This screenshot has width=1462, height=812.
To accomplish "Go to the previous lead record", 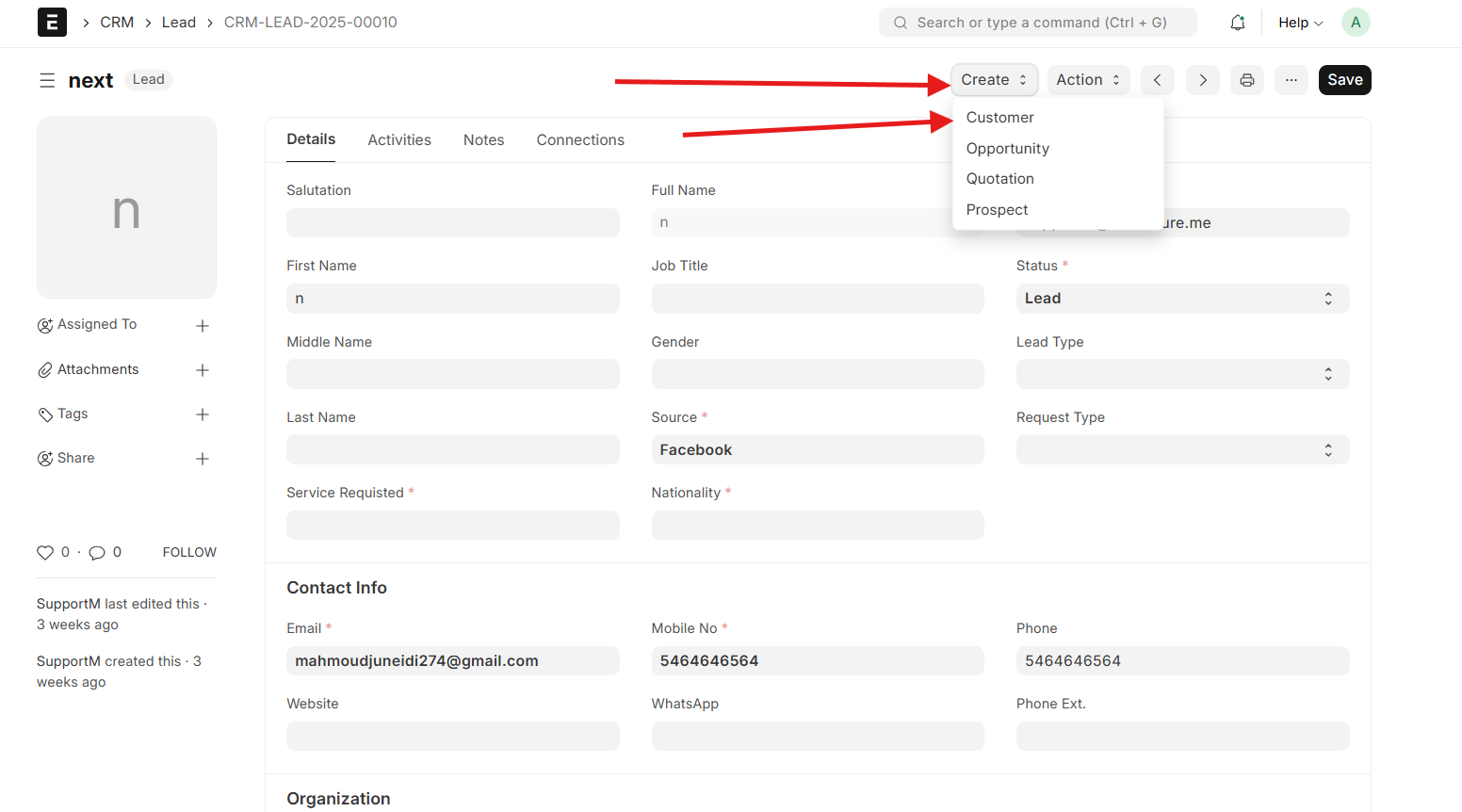I will coord(1158,80).
